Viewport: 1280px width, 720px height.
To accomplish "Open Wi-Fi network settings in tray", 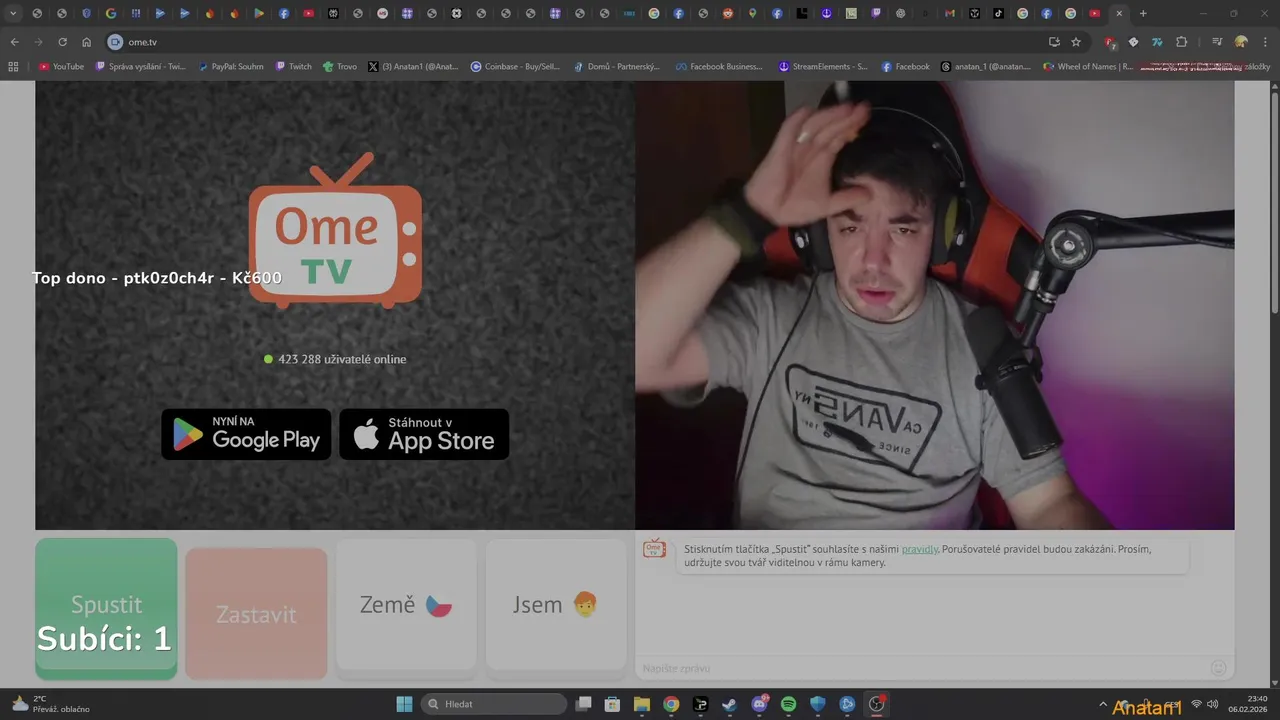I will point(1196,704).
